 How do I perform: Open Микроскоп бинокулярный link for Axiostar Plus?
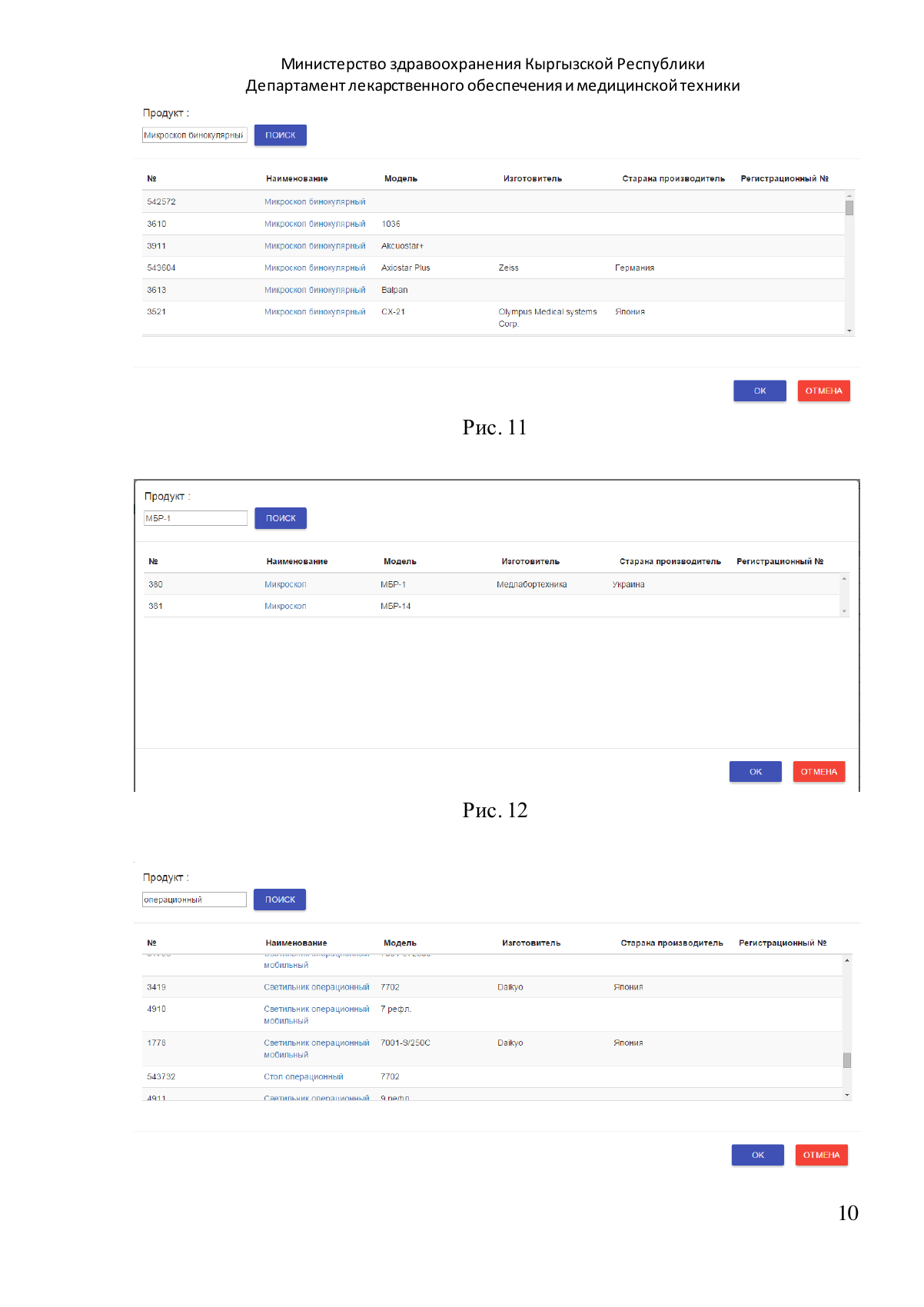point(315,268)
